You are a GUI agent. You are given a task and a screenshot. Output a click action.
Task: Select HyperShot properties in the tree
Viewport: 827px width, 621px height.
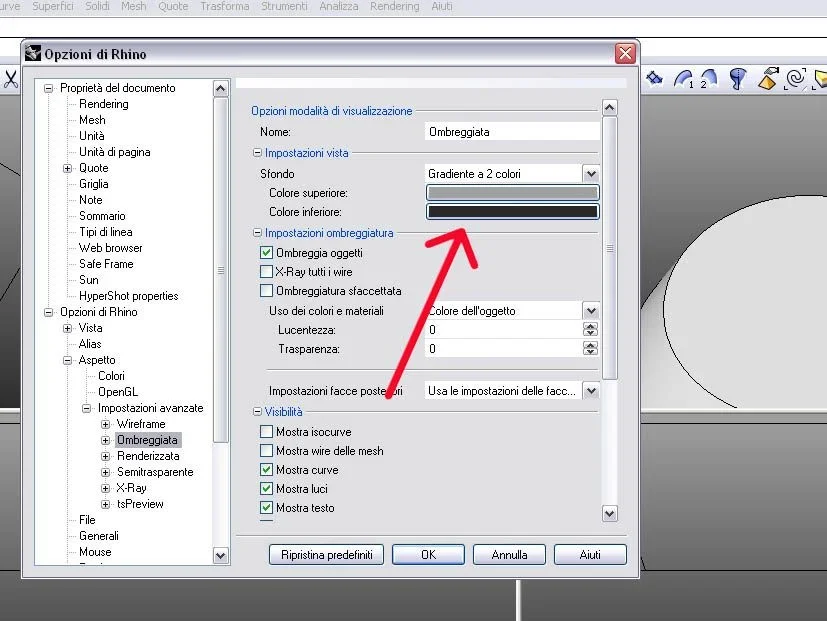(x=128, y=296)
